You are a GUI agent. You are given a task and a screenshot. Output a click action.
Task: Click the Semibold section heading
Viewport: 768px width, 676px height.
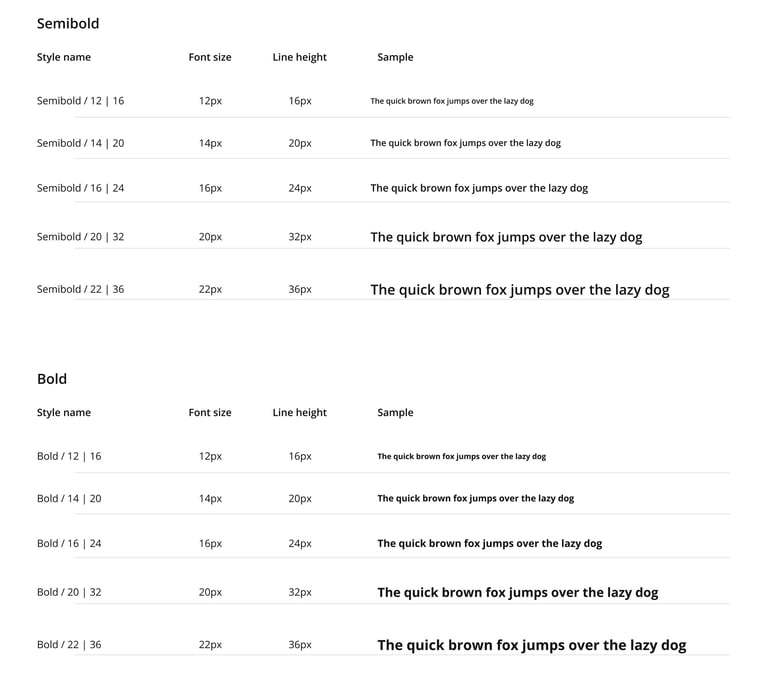(x=68, y=23)
